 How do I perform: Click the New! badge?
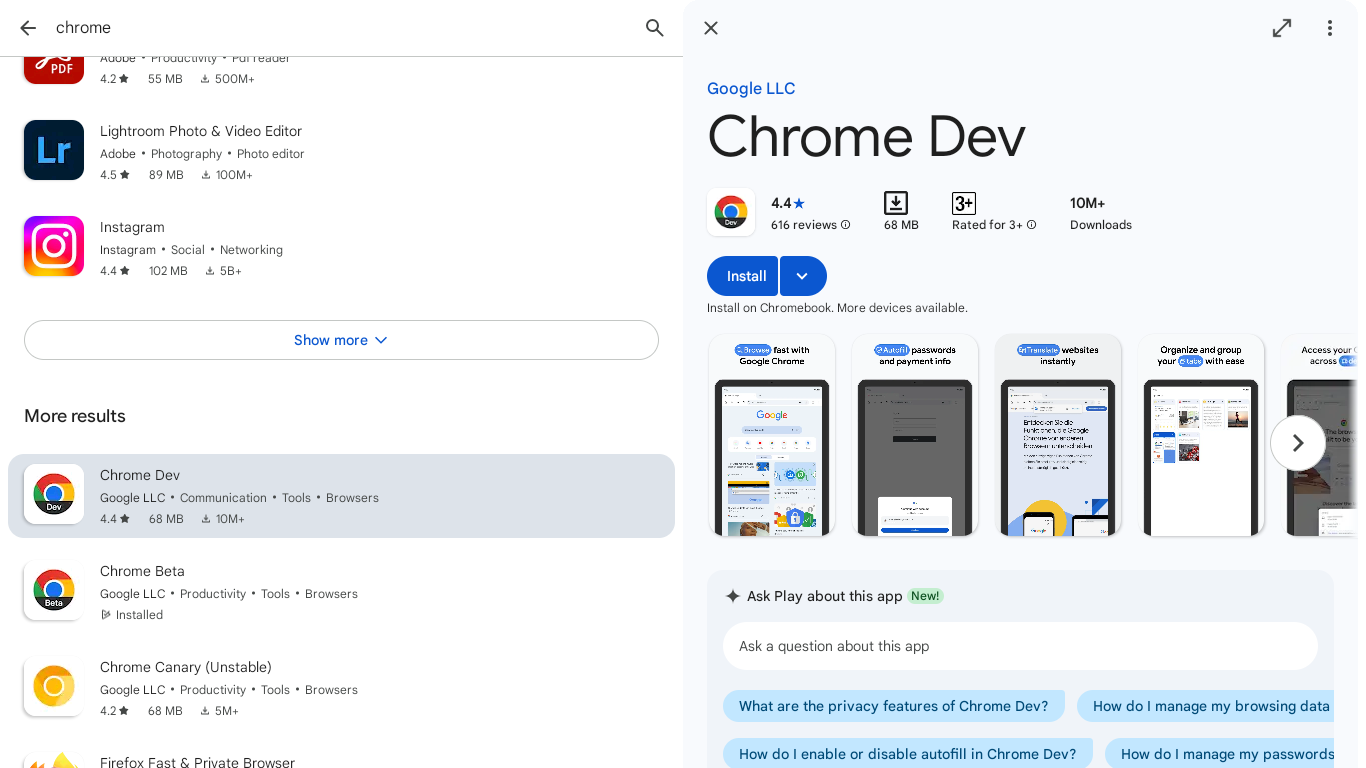[x=925, y=596]
